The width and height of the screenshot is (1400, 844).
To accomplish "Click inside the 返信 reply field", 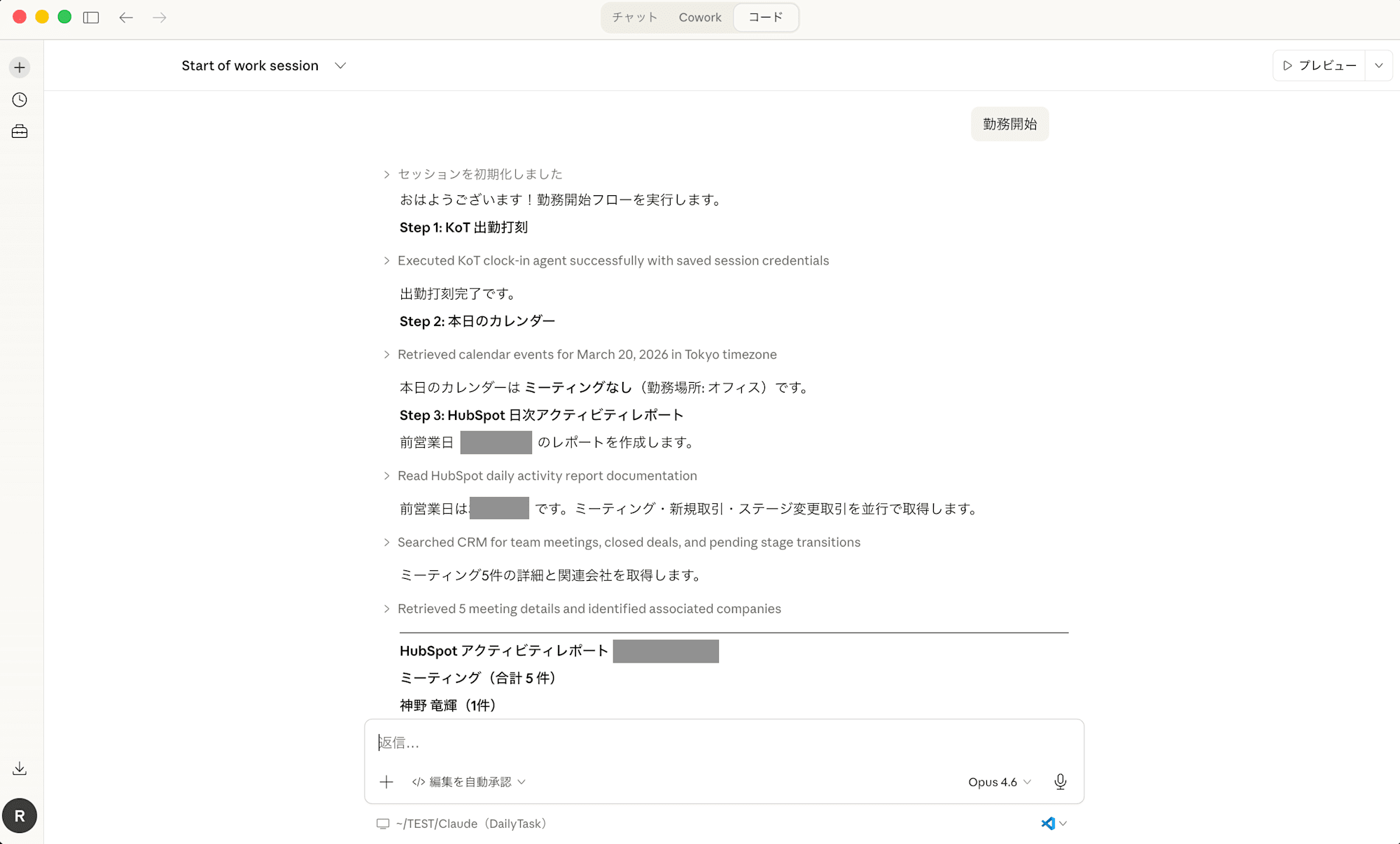I will tap(700, 743).
